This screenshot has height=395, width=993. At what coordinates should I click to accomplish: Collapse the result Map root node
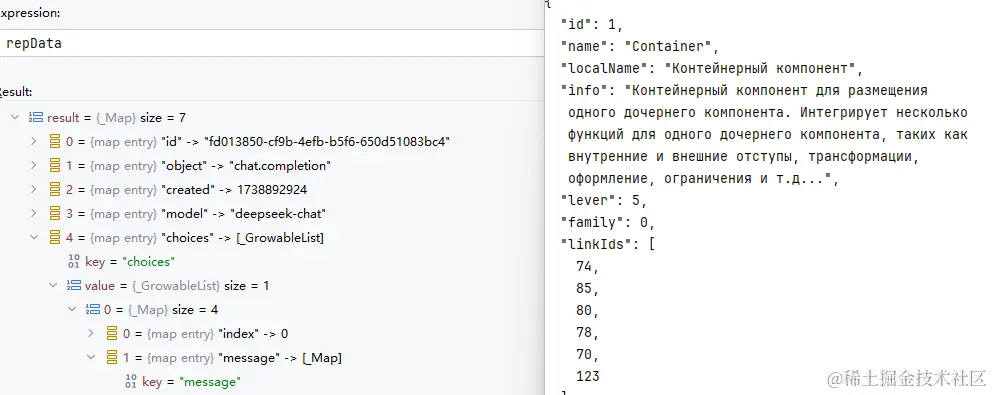pos(15,118)
